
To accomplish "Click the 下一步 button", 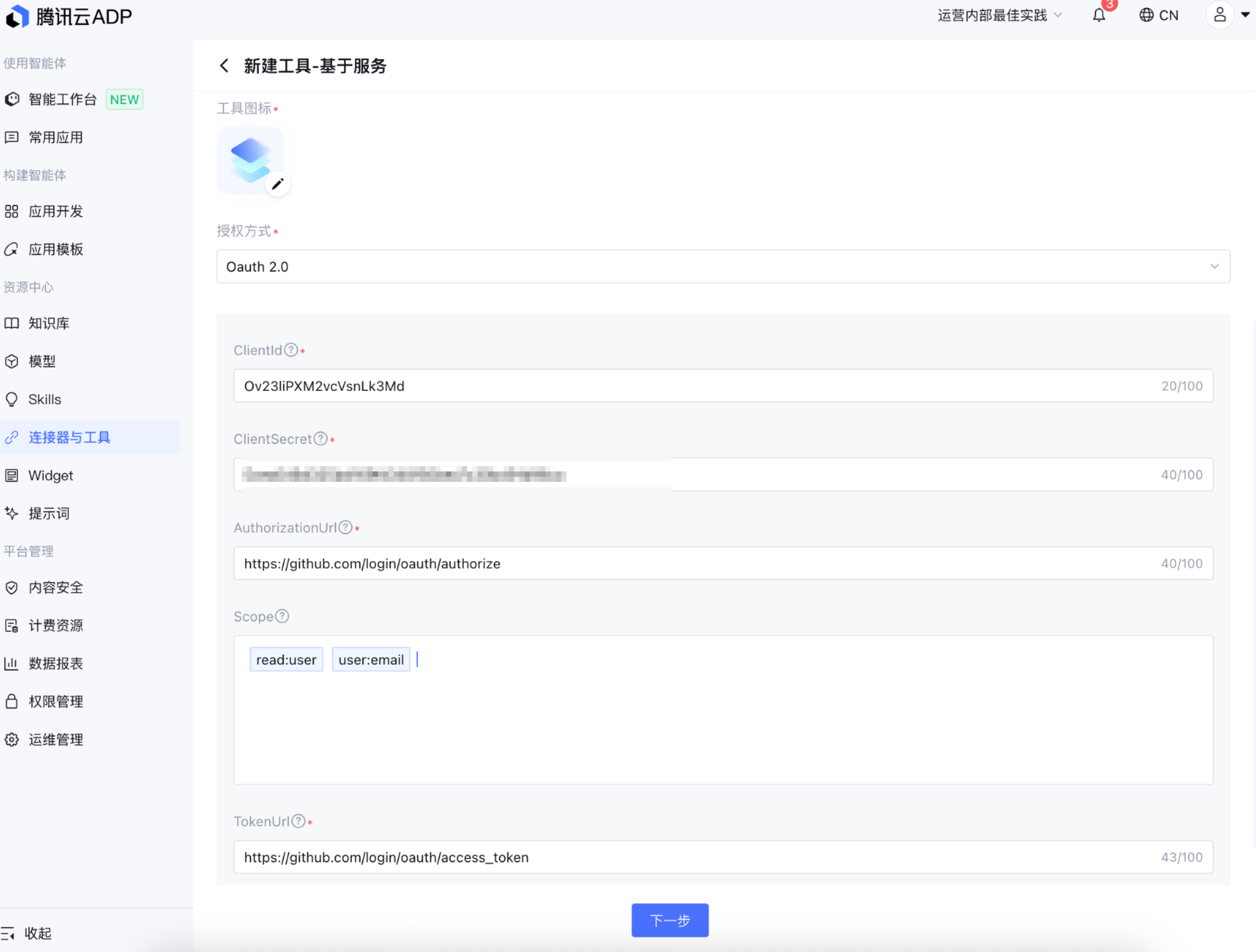I will coord(670,920).
